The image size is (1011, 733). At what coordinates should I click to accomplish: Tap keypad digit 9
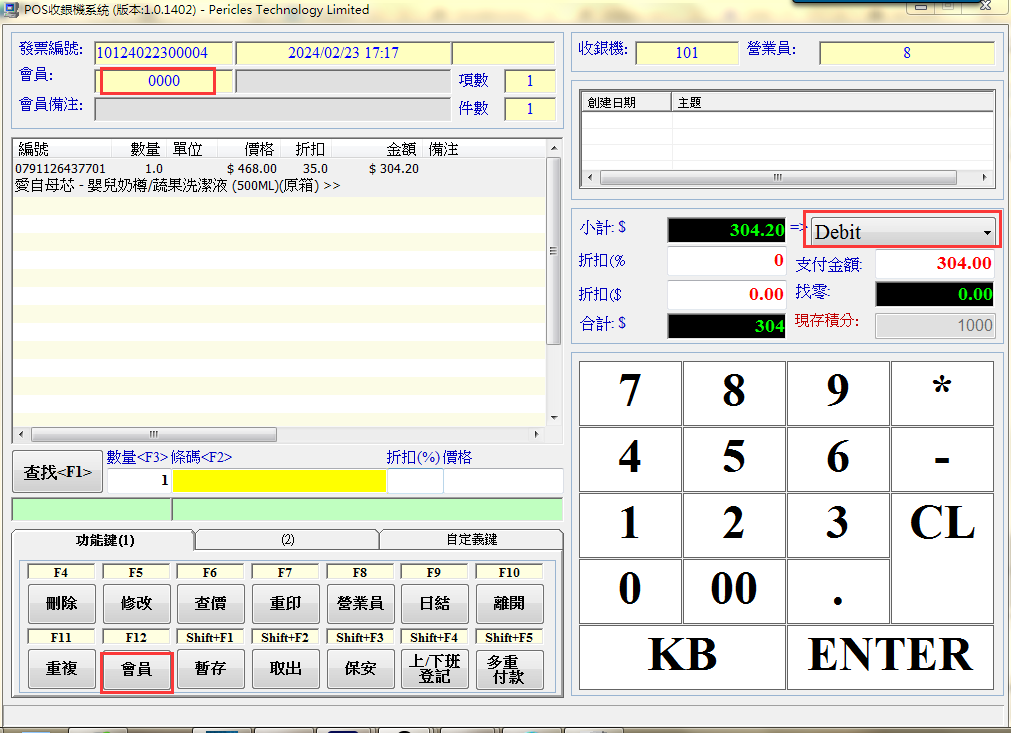(x=838, y=393)
